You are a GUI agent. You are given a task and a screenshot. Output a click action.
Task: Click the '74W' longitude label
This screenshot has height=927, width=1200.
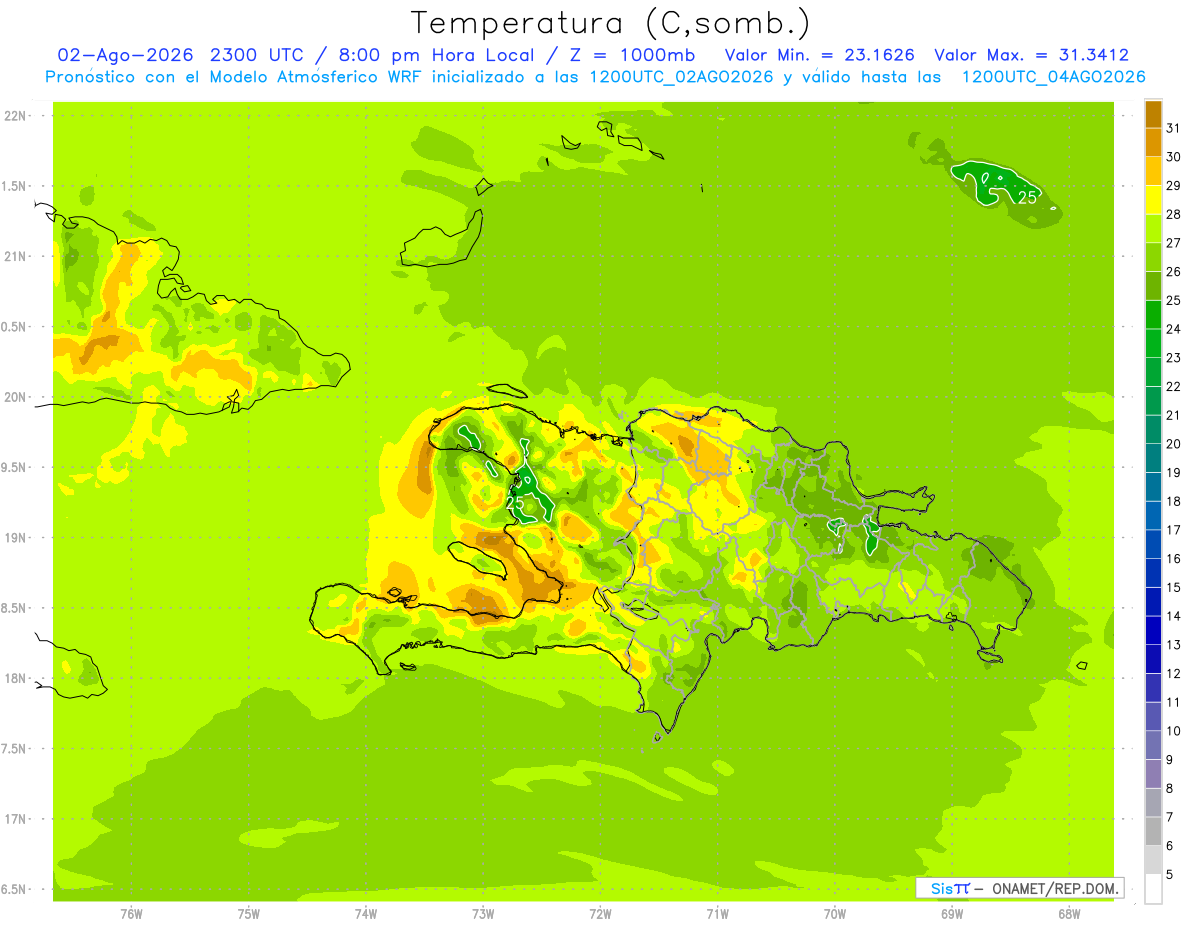pyautogui.click(x=365, y=913)
